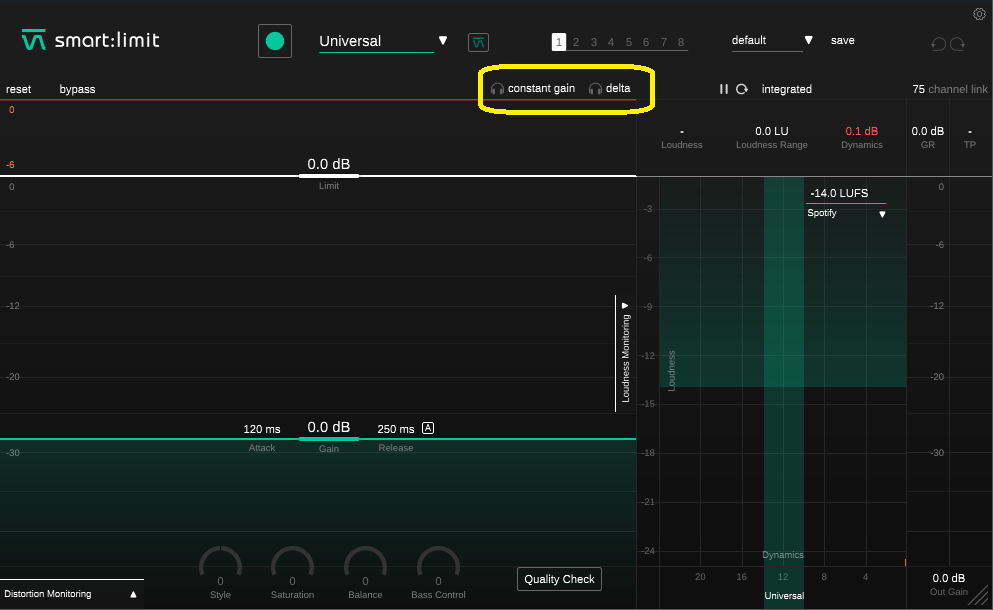
Task: Click the reset button
Action: [18, 89]
